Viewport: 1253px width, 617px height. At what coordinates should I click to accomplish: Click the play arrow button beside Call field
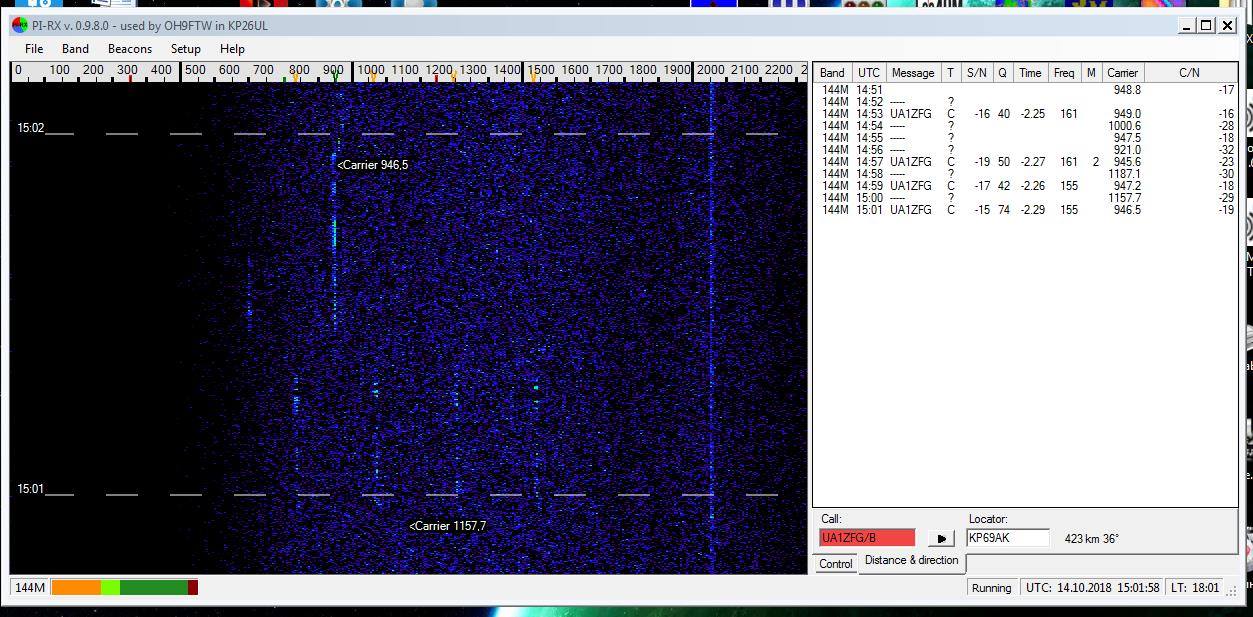click(x=941, y=538)
